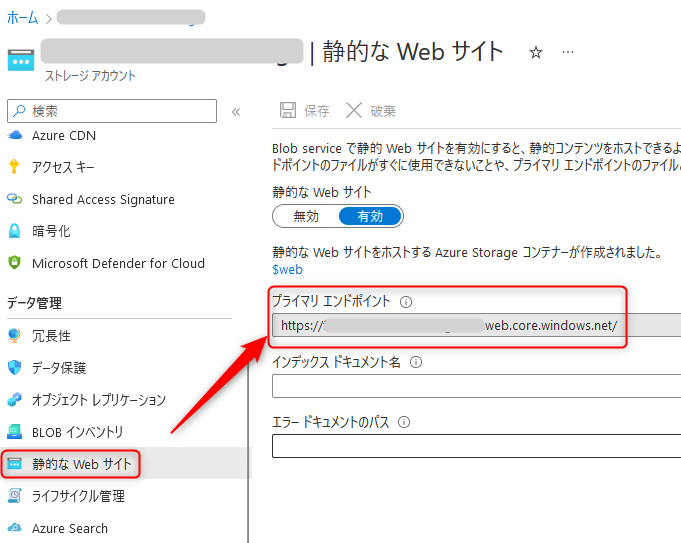Click the 検索 search input field
The image size is (681, 543).
112,111
